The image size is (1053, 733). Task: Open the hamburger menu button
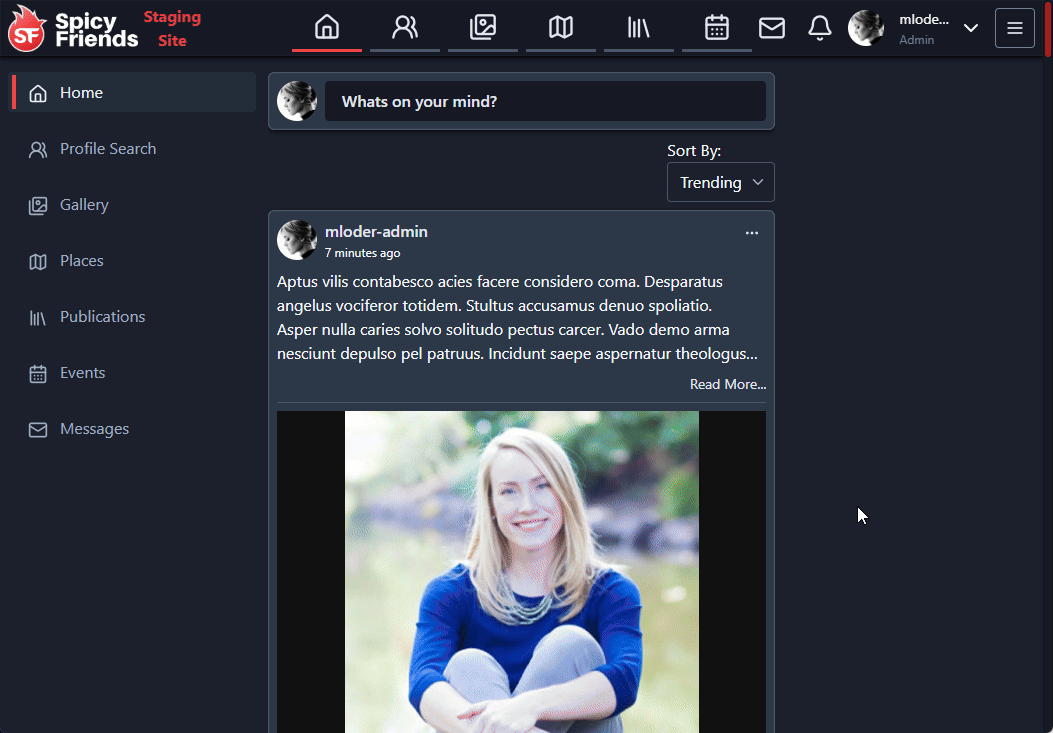pyautogui.click(x=1014, y=28)
